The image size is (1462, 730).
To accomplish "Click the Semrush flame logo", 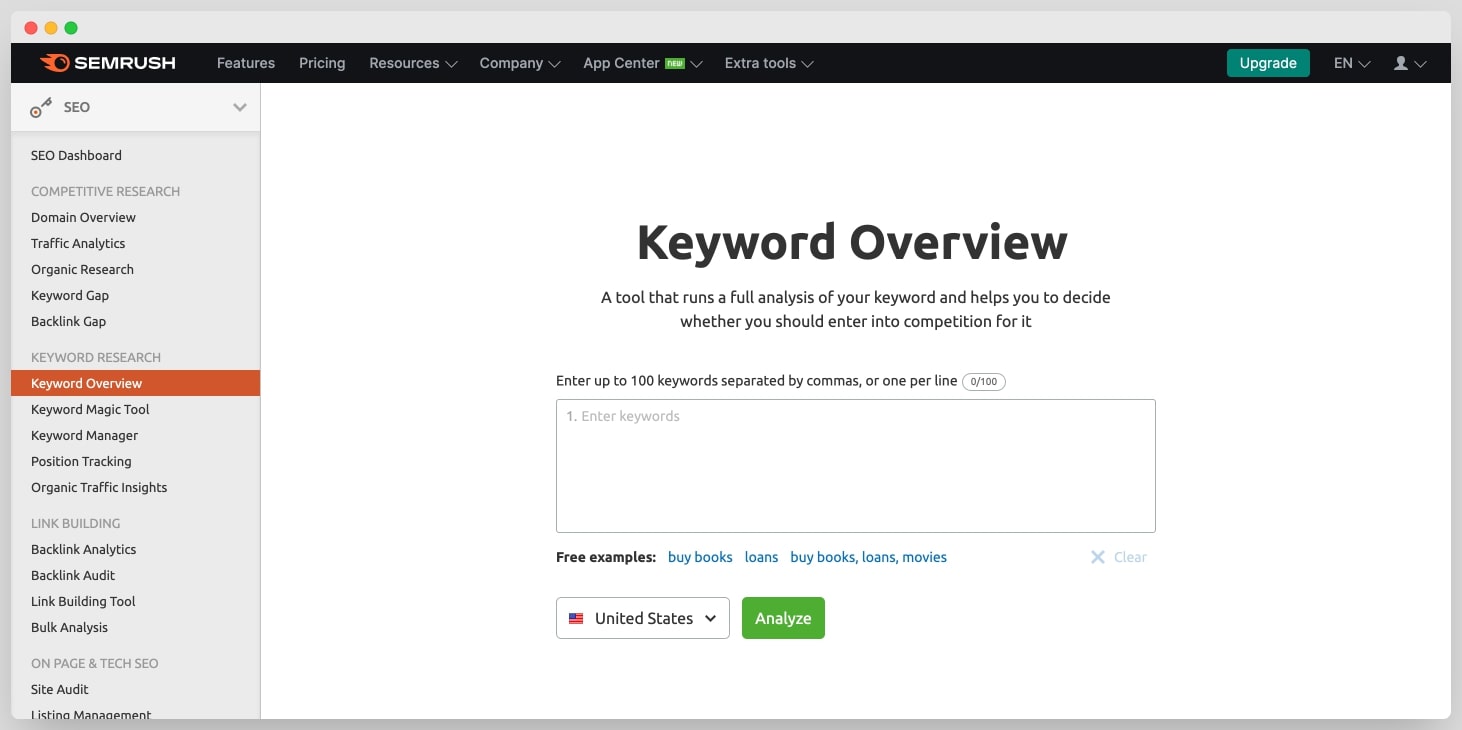I will (54, 63).
